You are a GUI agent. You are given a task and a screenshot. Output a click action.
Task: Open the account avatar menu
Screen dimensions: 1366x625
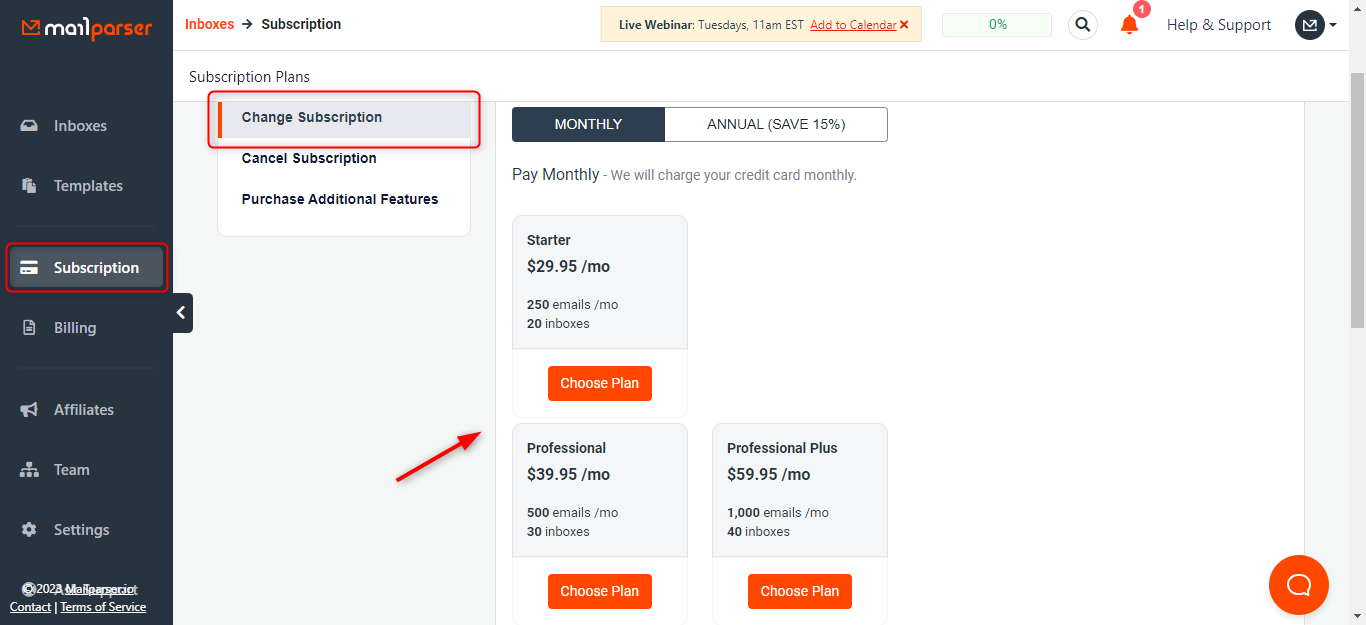click(1316, 25)
